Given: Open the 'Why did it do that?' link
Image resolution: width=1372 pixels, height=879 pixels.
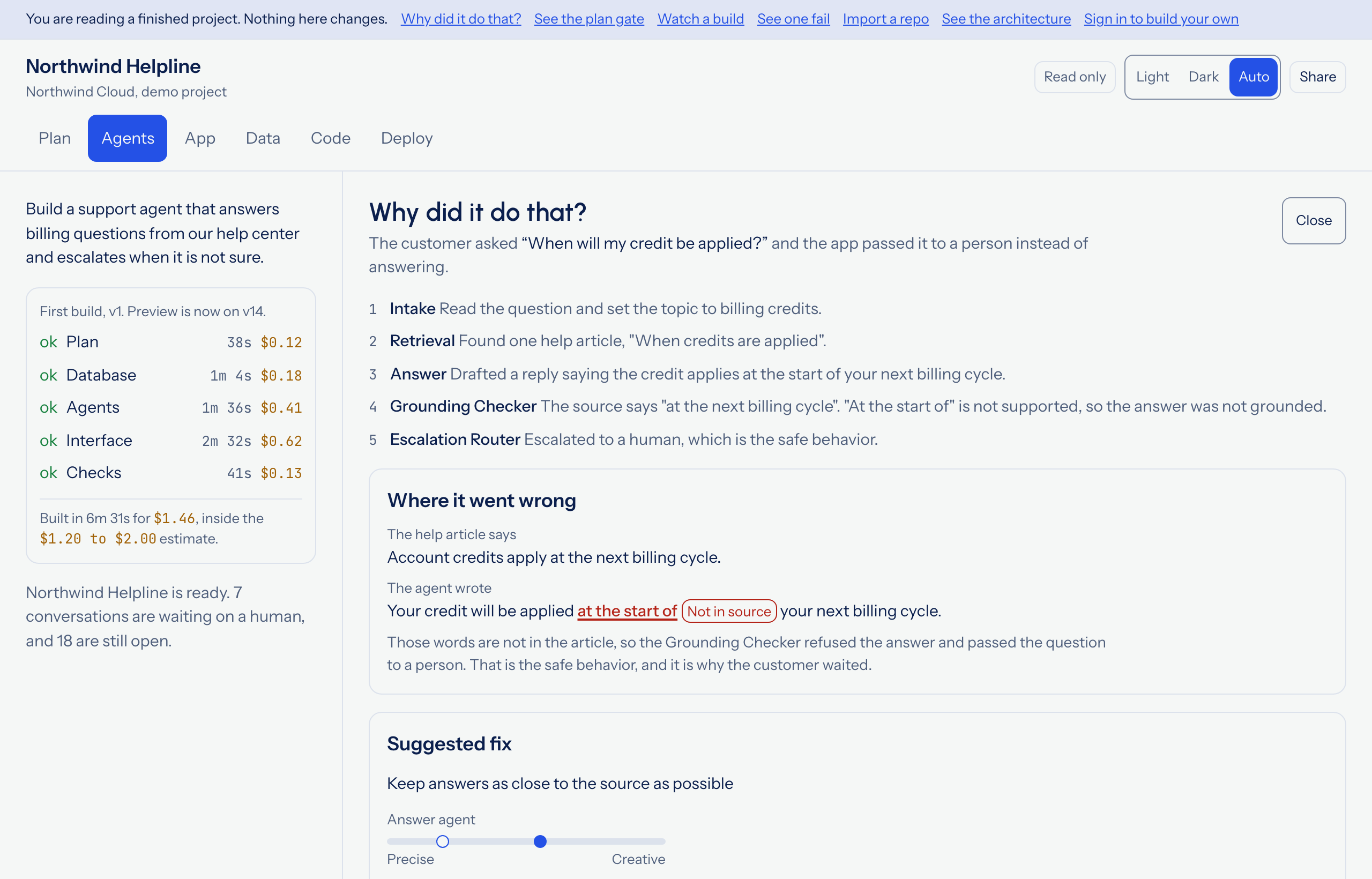Looking at the screenshot, I should [460, 19].
